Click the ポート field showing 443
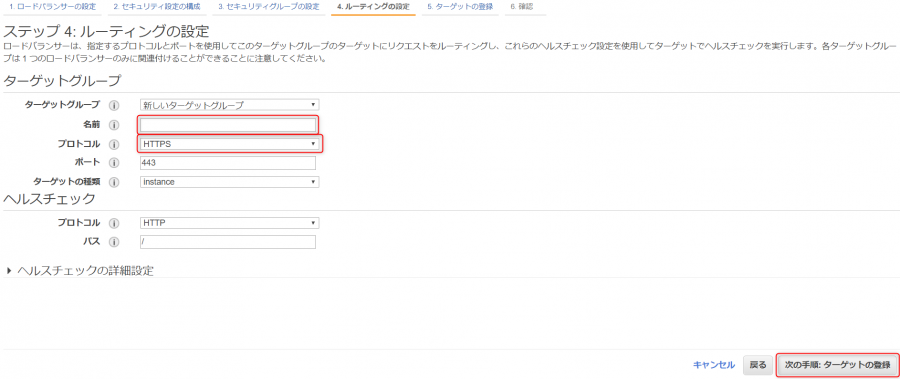900x379 pixels. tap(228, 163)
